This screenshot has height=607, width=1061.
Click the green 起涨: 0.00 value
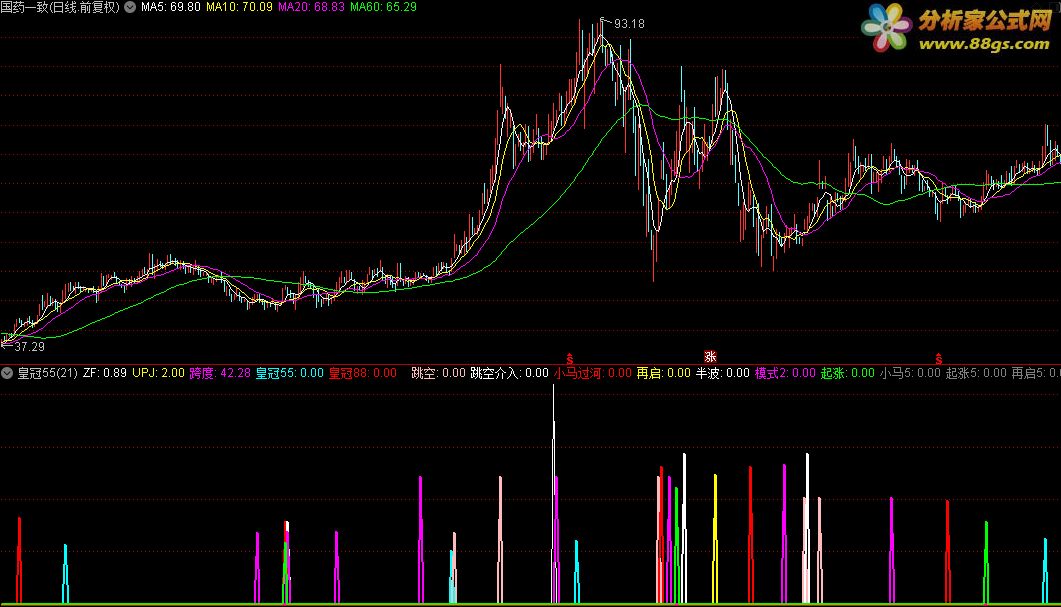848,373
